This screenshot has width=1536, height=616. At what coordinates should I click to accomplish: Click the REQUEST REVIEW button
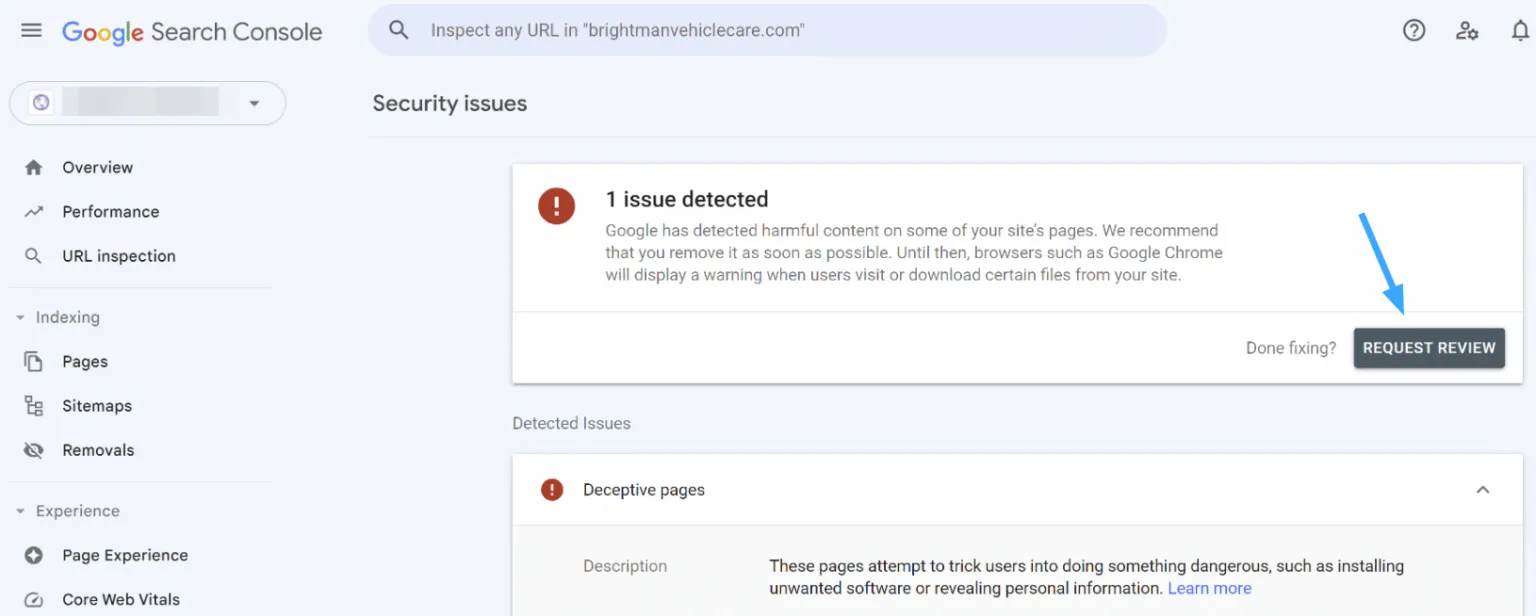pos(1429,347)
